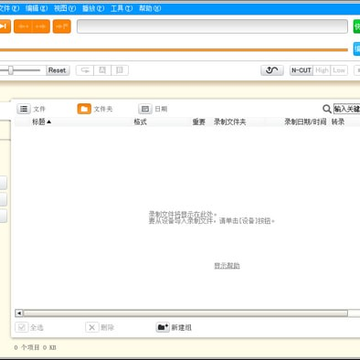This screenshot has width=360, height=360.
Task: Open the 帮助 menu
Action: pos(150,9)
